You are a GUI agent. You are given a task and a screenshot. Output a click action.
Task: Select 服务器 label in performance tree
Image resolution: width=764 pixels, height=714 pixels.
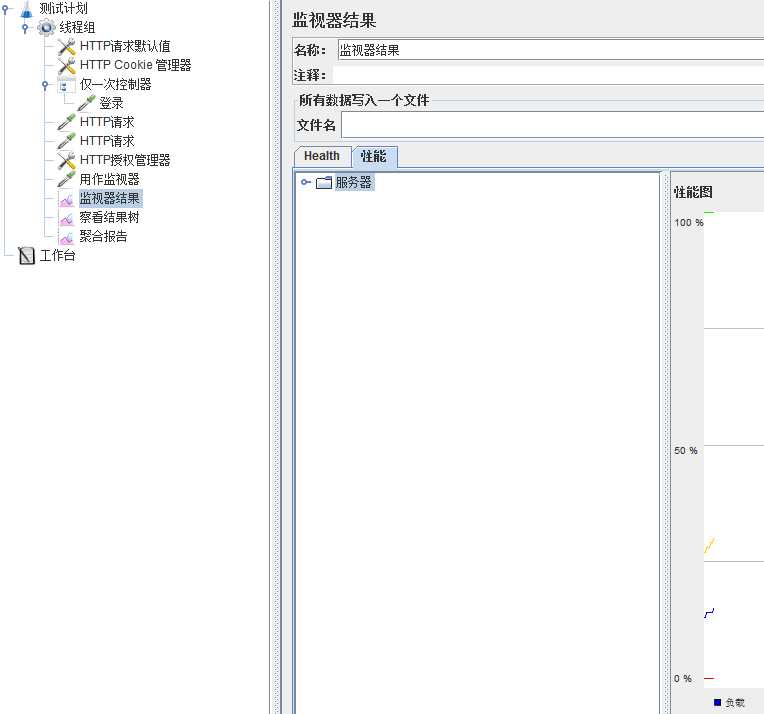354,183
